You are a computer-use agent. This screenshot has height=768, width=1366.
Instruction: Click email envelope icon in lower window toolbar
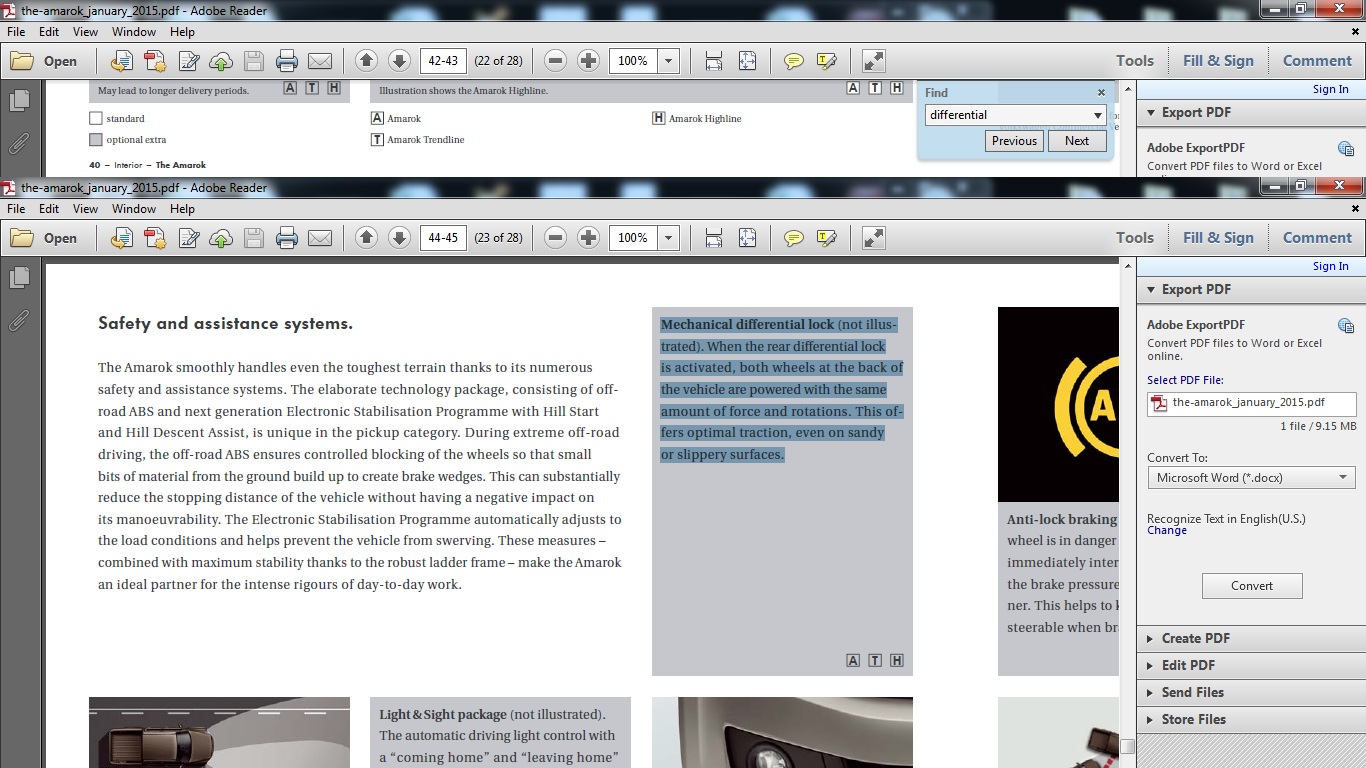(x=320, y=238)
